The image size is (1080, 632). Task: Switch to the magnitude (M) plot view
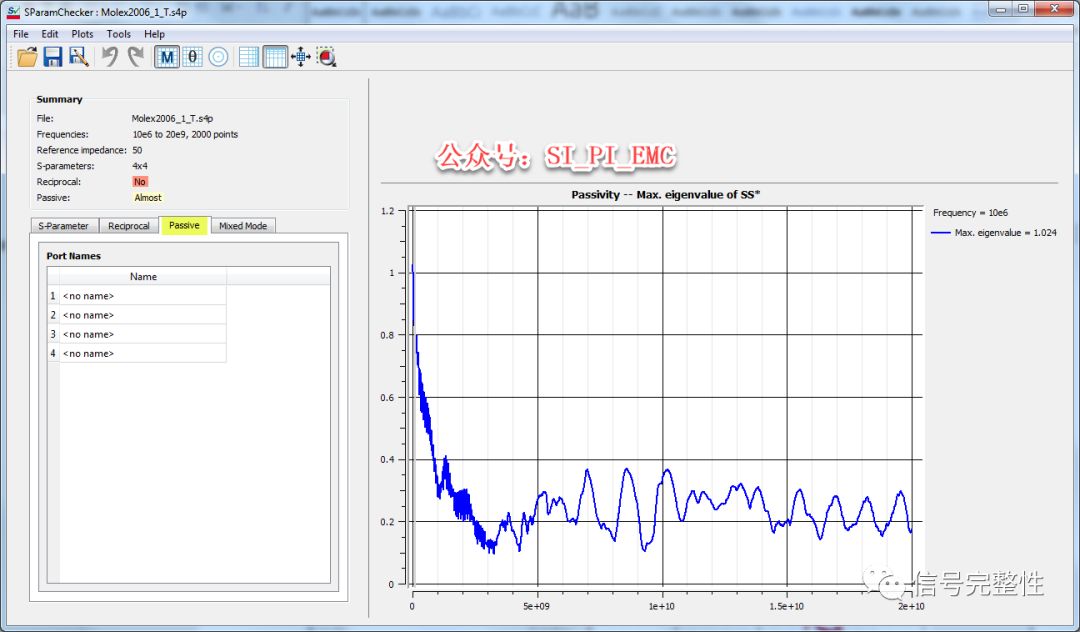click(x=167, y=57)
